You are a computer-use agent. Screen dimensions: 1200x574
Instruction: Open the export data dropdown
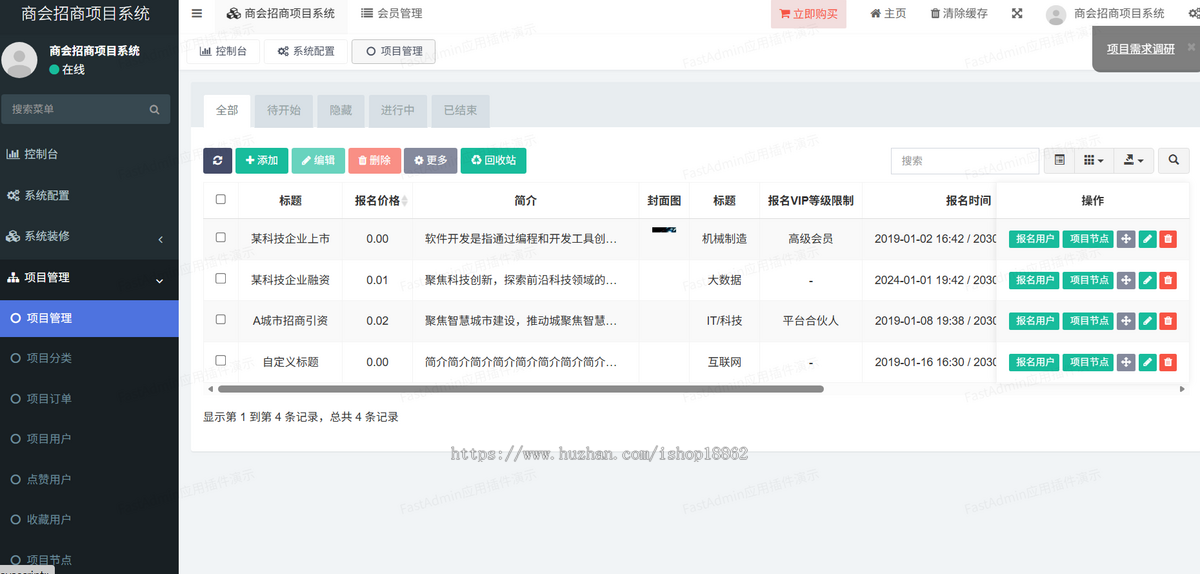[1133, 160]
